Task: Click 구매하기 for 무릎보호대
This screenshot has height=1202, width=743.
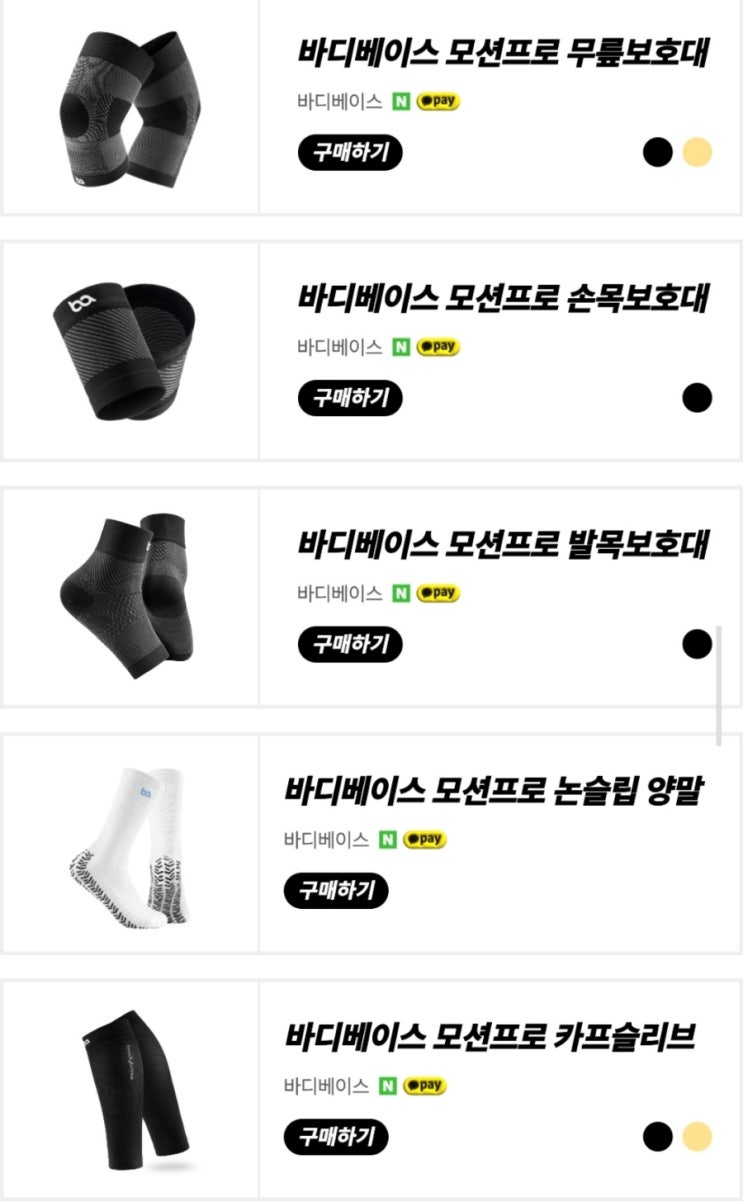Action: pyautogui.click(x=350, y=153)
